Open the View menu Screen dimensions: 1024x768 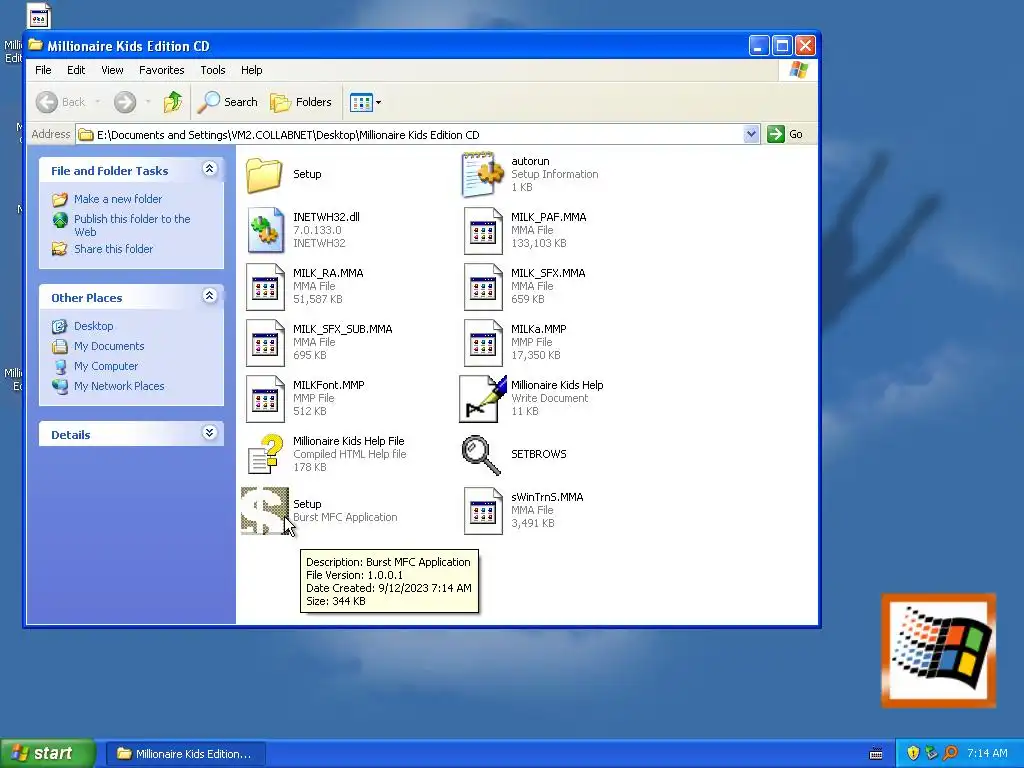112,70
